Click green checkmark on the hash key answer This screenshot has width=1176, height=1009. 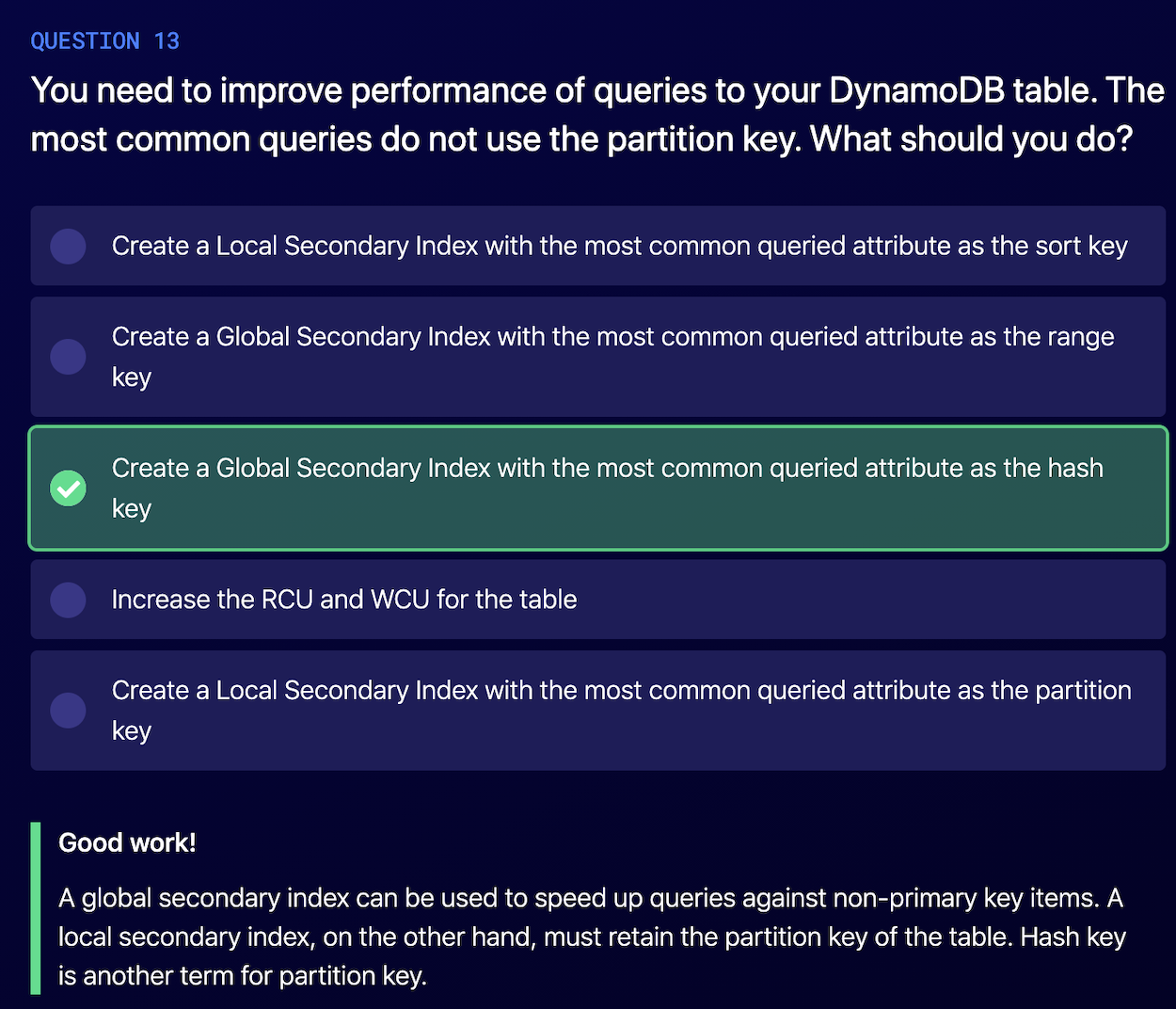68,488
